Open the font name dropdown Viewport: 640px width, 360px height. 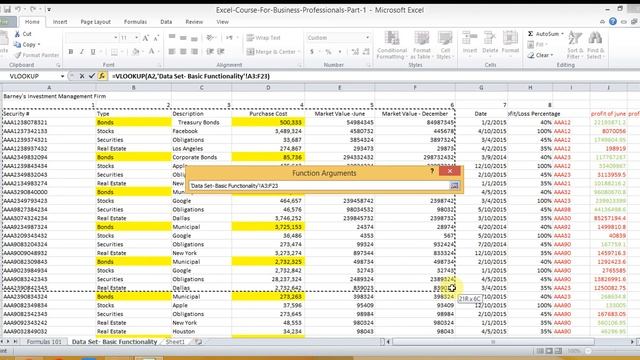point(116,38)
